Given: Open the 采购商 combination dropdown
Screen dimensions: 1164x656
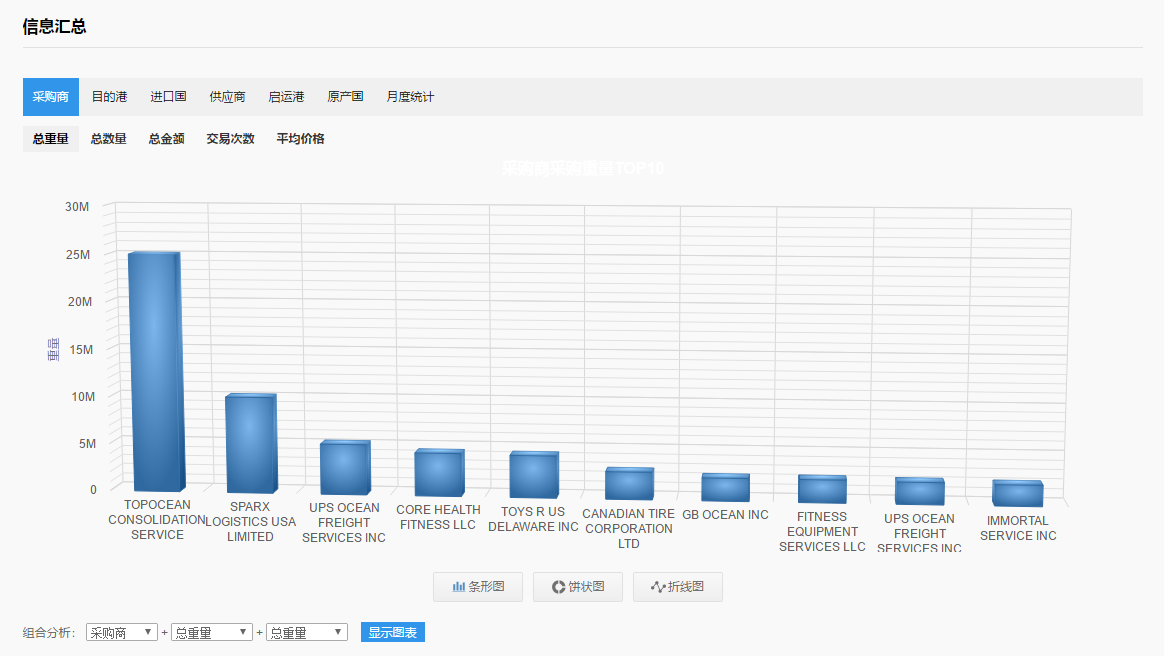Looking at the screenshot, I should tap(122, 632).
